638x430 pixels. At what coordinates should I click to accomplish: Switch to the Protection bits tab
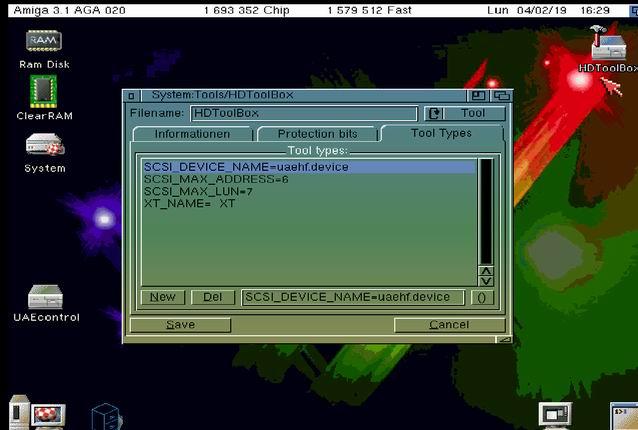point(317,134)
